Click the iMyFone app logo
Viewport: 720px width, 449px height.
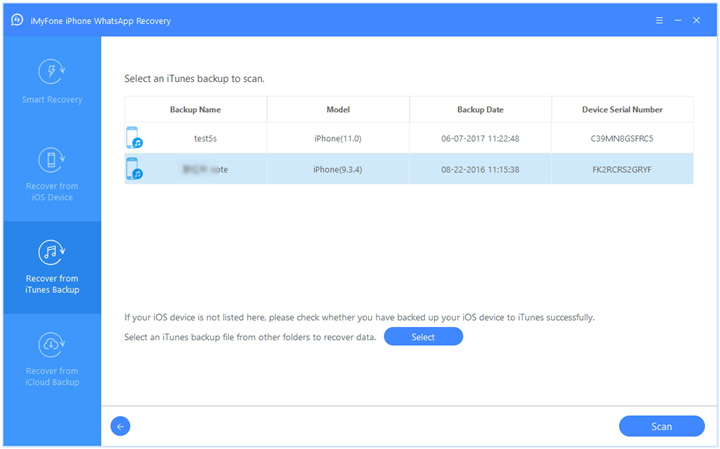[x=17, y=20]
